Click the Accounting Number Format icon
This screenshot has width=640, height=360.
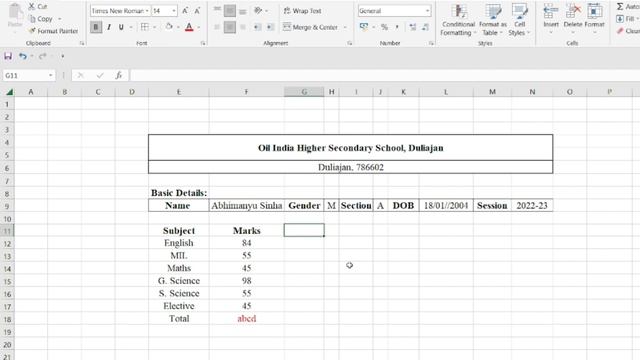[x=364, y=27]
